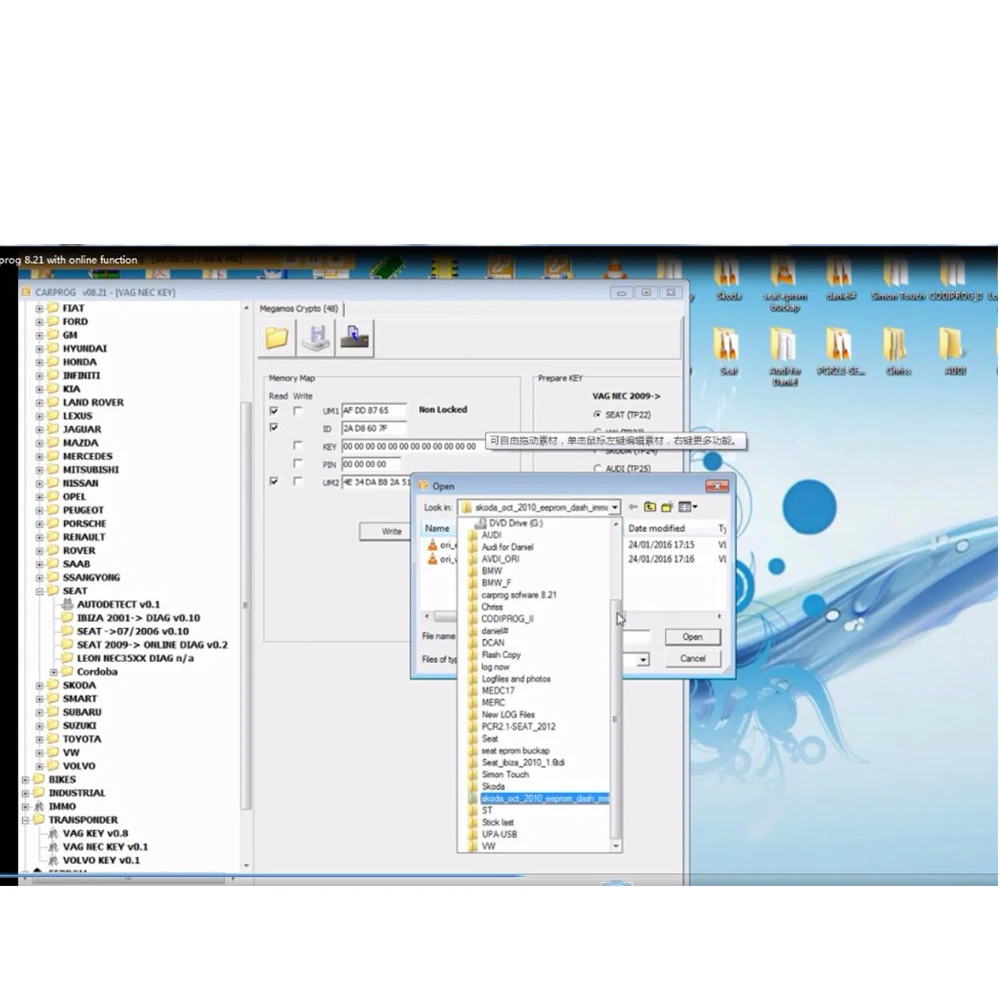This screenshot has height=1000, width=1000.
Task: Toggle the UM1 Write checkbox
Action: click(298, 411)
